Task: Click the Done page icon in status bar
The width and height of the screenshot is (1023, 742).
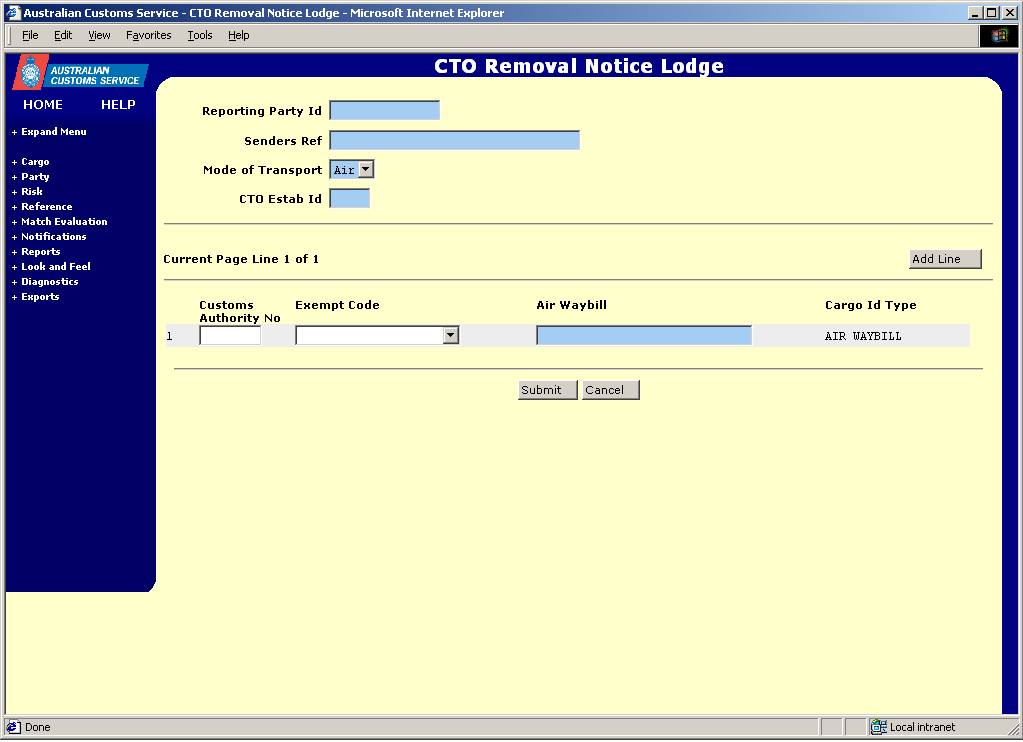Action: coord(13,726)
